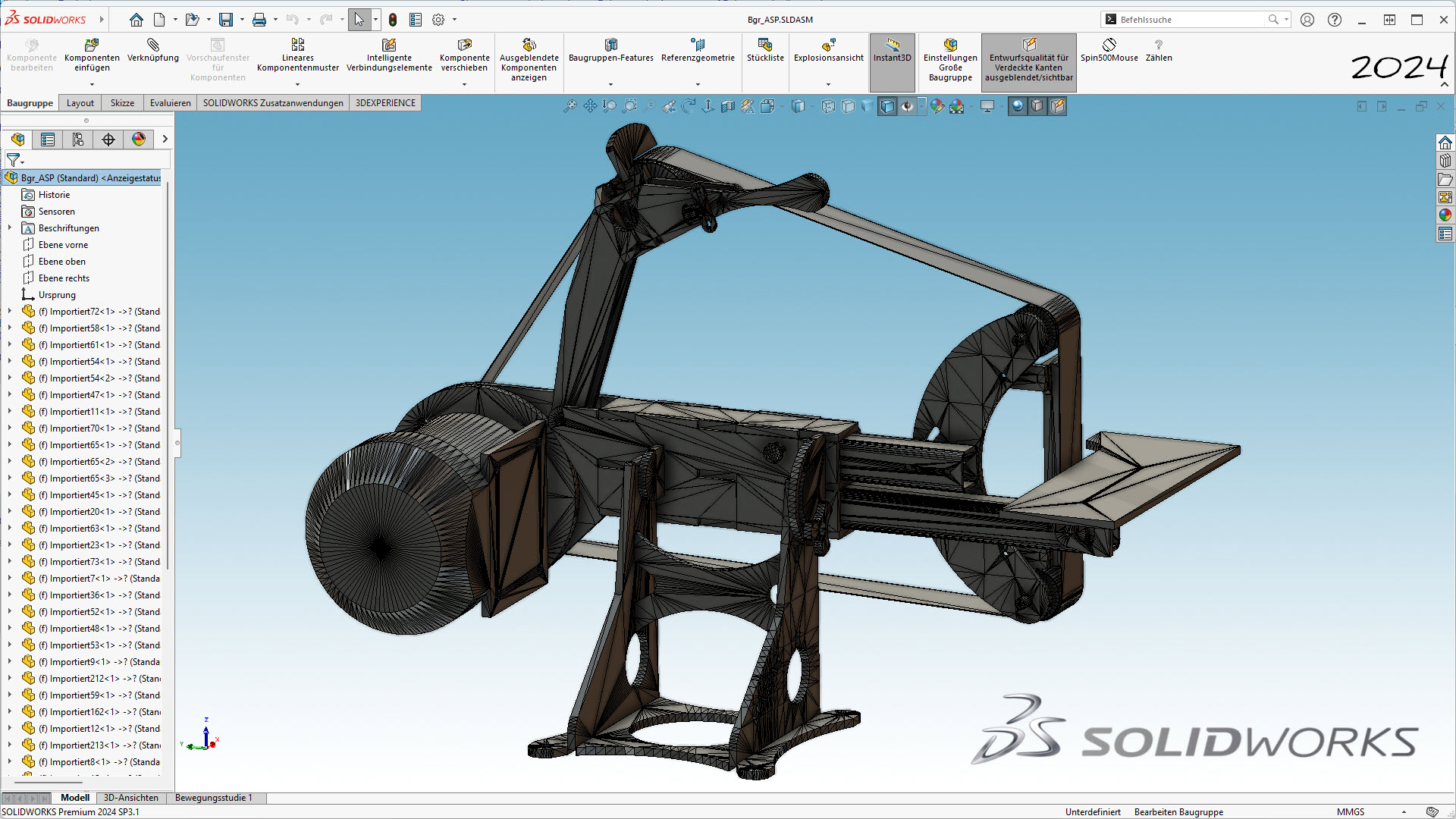This screenshot has height=819, width=1456.
Task: Open Baugruppen-Features tool
Action: tap(611, 50)
